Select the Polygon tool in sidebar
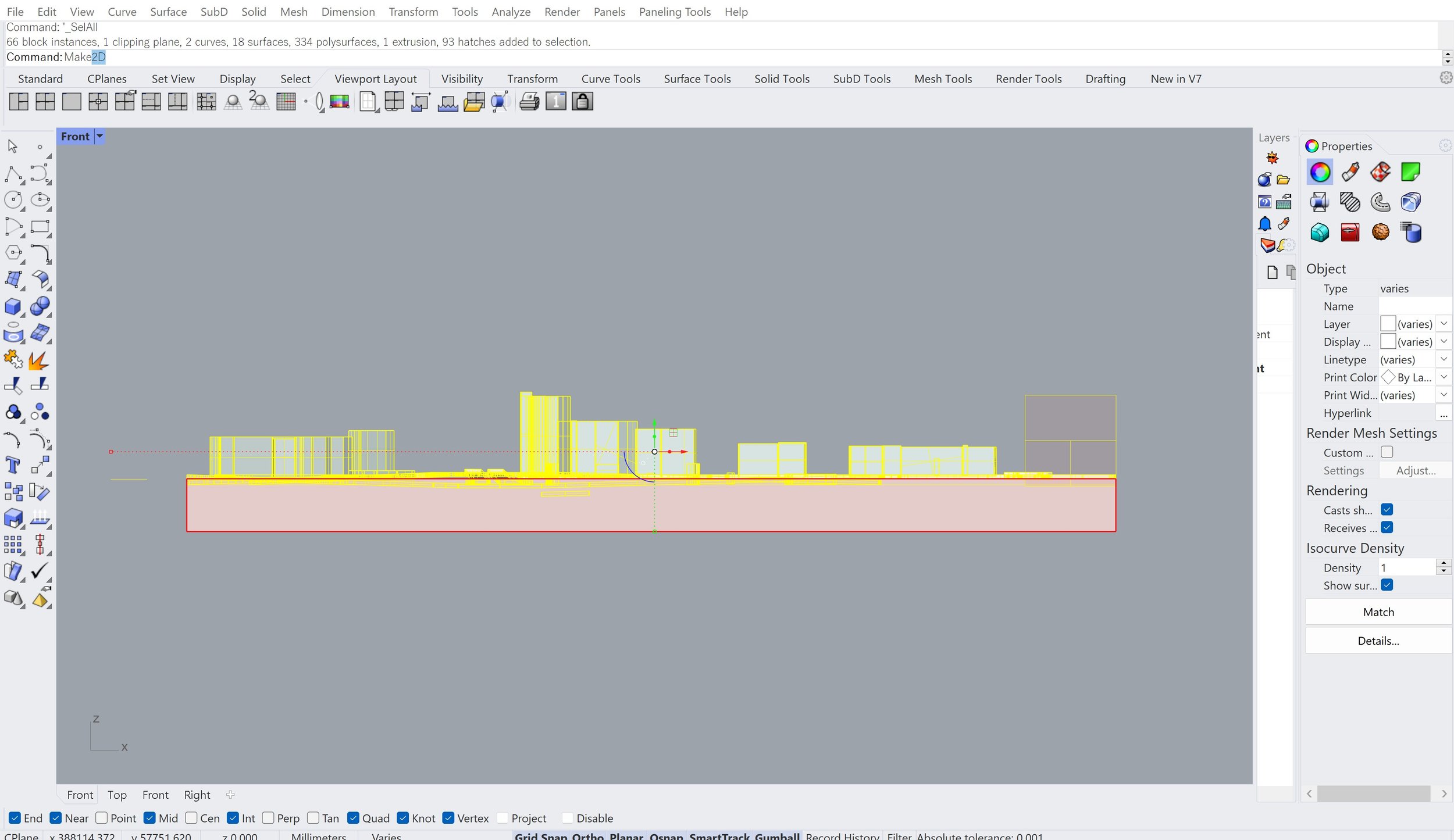Screen dimensions: 1454x840 13,253
